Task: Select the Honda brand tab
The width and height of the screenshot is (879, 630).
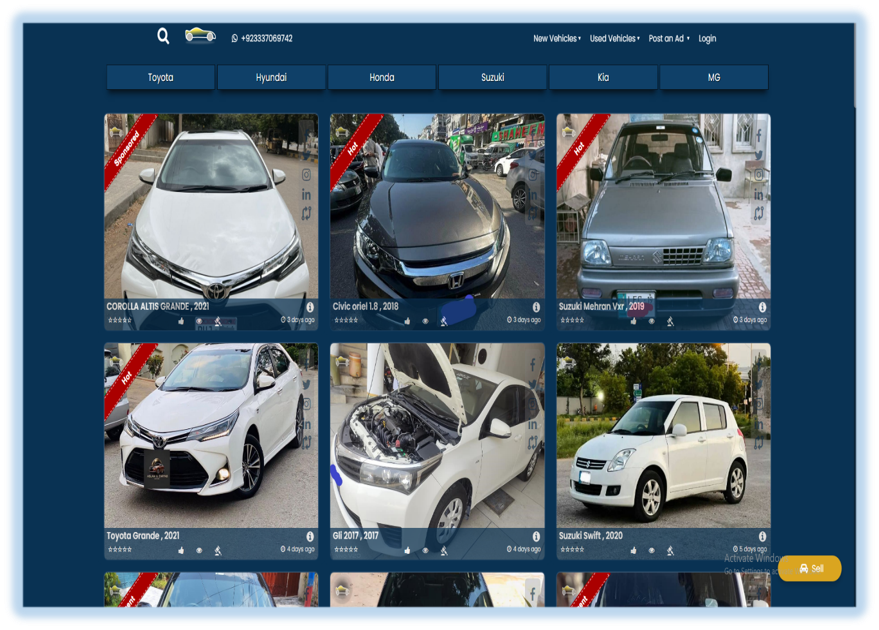Action: click(382, 77)
